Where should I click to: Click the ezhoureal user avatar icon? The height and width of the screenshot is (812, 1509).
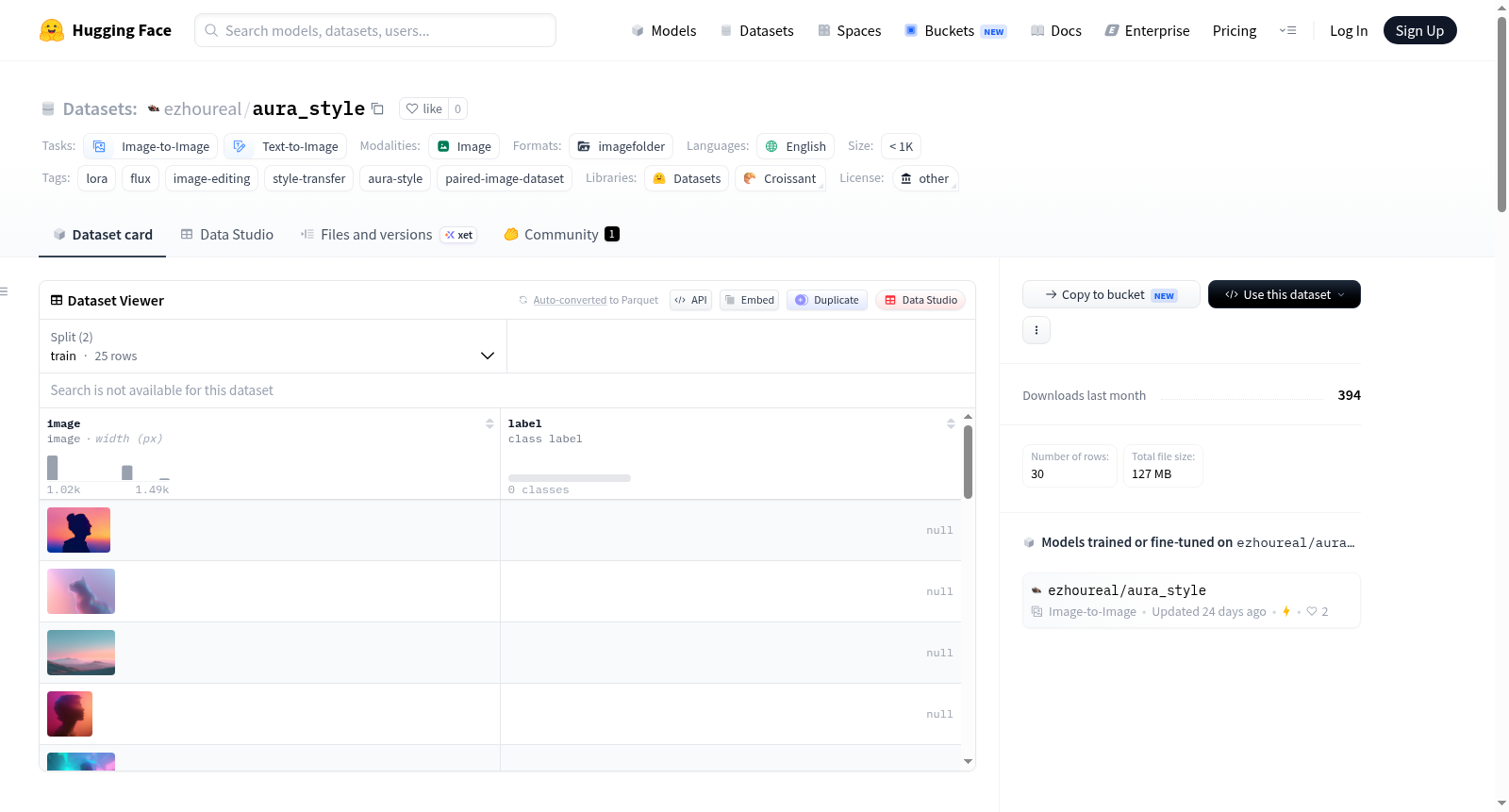(x=154, y=108)
